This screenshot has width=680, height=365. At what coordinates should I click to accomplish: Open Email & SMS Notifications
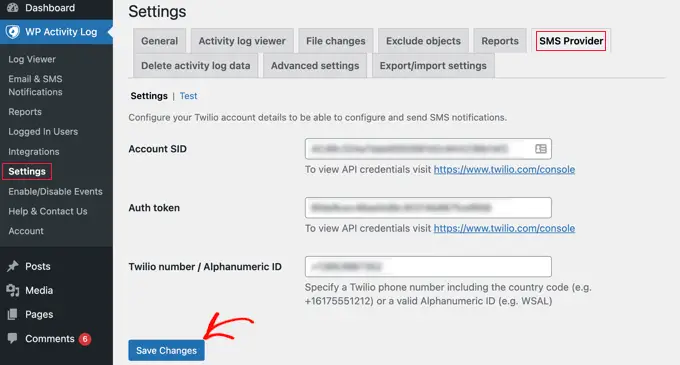pyautogui.click(x=36, y=85)
